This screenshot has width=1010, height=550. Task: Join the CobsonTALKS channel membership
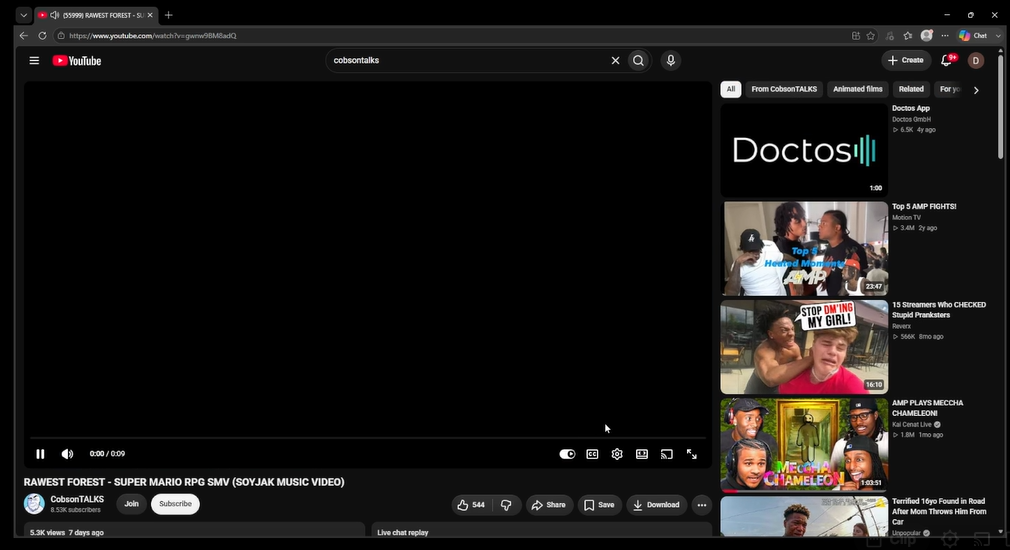(131, 504)
